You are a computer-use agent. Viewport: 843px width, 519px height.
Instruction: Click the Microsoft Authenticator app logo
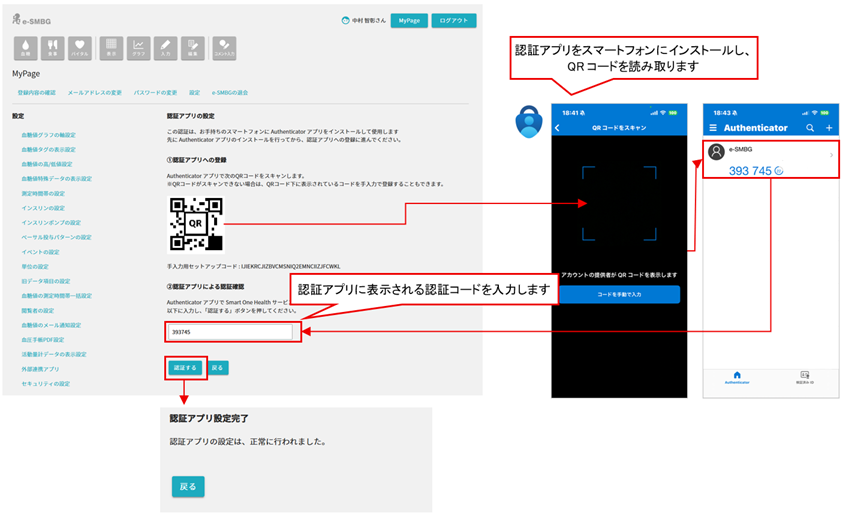[x=529, y=122]
